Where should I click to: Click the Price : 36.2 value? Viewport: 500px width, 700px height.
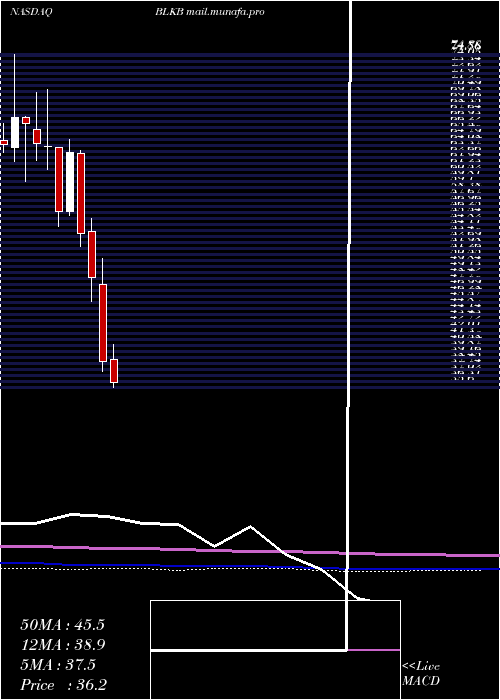tap(63, 685)
